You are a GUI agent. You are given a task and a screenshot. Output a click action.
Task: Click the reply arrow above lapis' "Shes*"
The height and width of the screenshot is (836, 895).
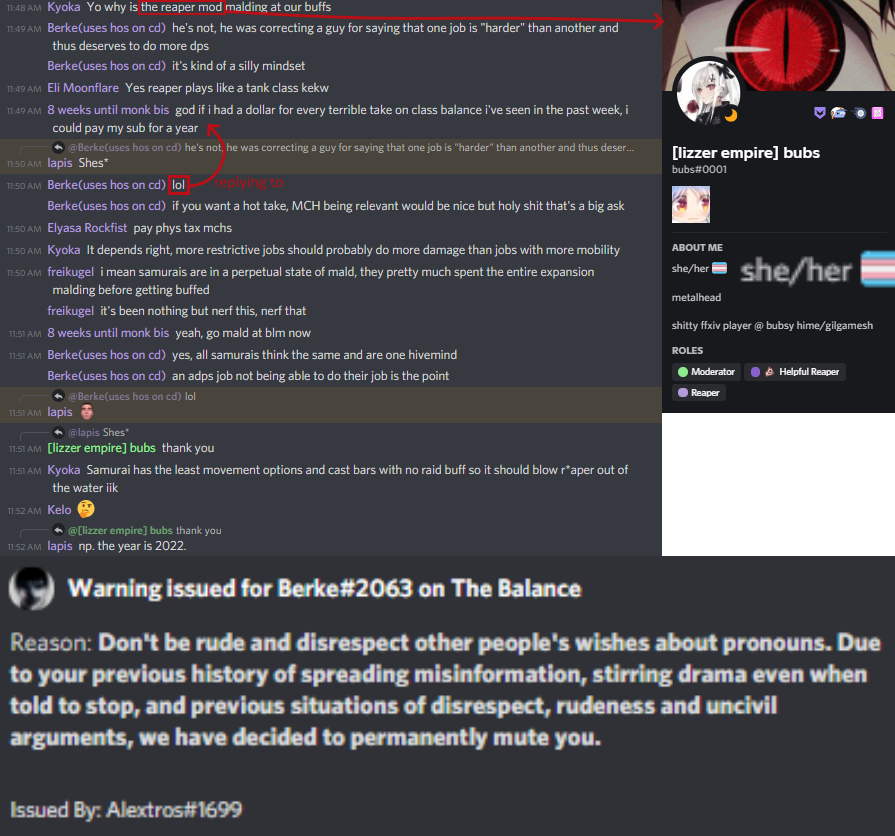coord(58,147)
